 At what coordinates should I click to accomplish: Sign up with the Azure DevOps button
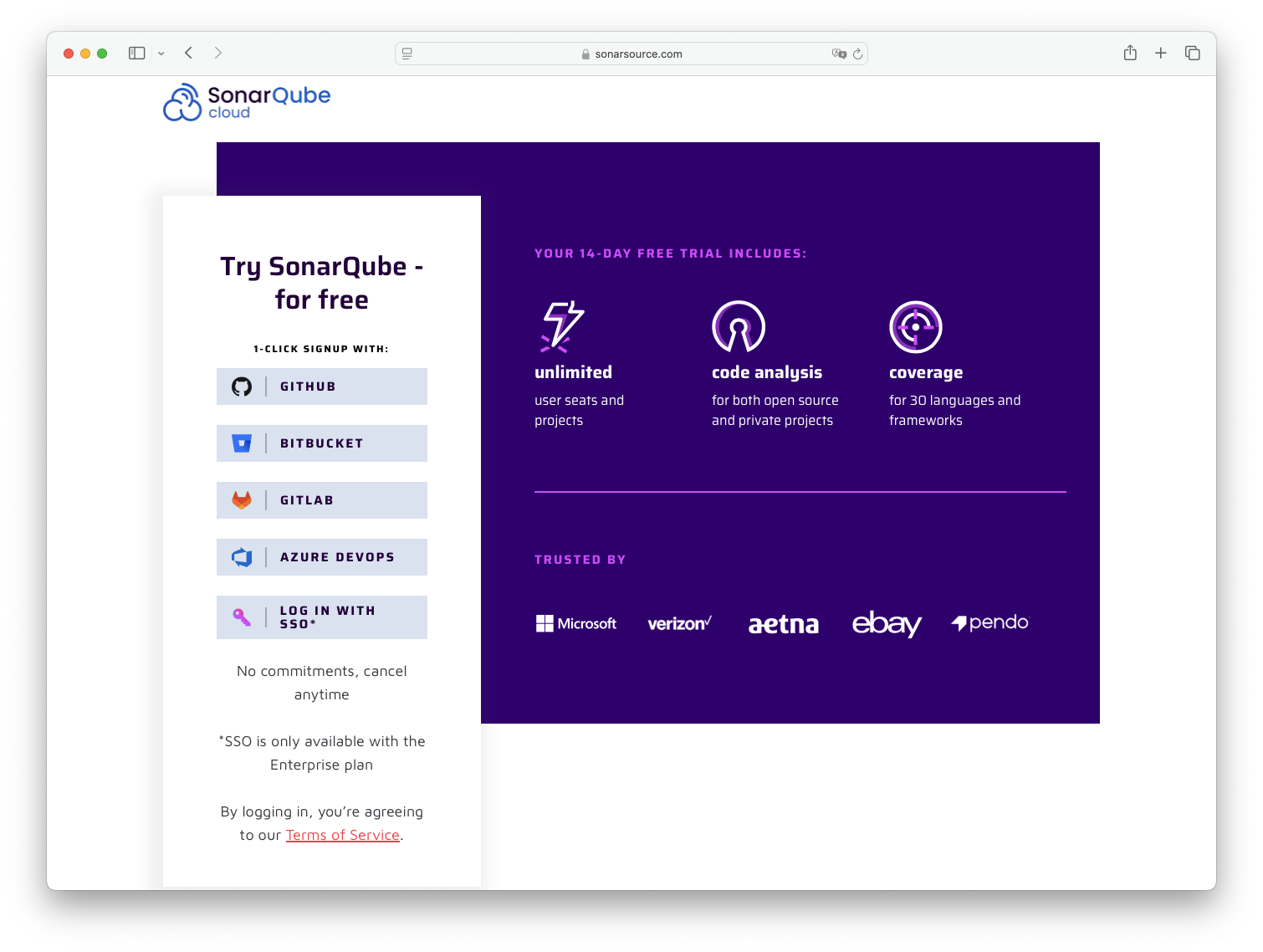(322, 557)
